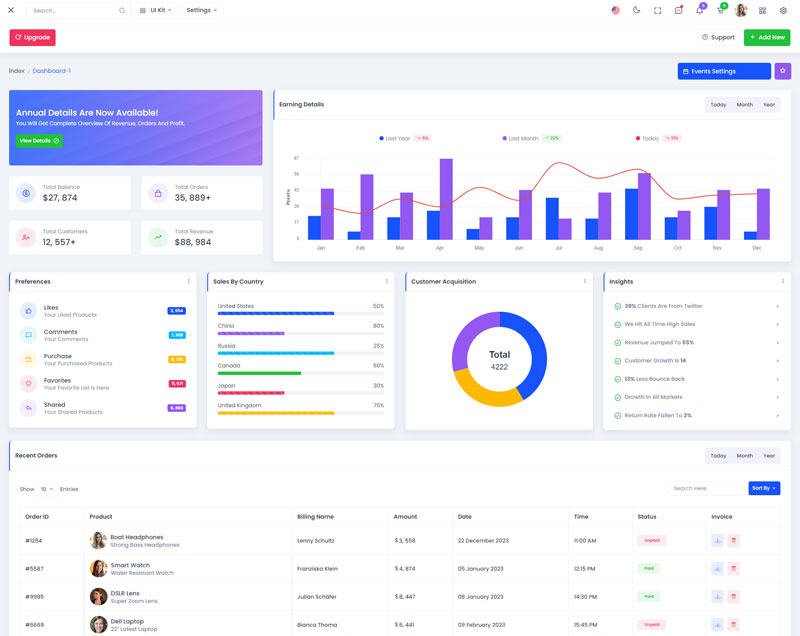Open the shopping cart icon

click(720, 10)
